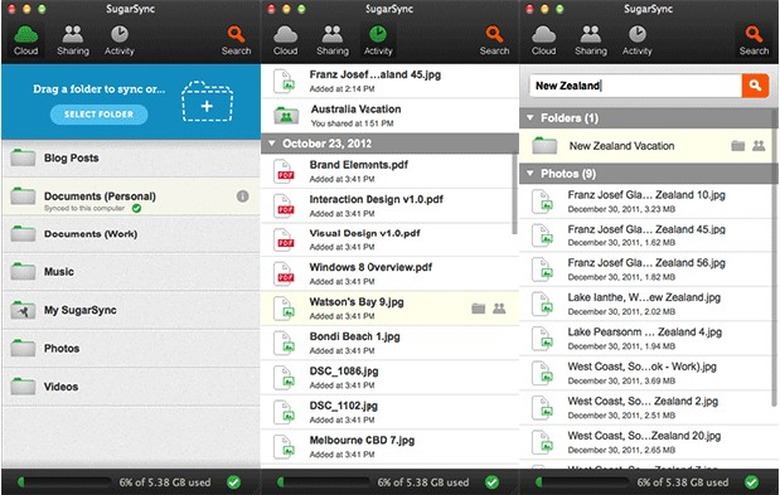780x495 pixels.
Task: Click the sync status checkmark in the middle window
Action: pos(492,482)
